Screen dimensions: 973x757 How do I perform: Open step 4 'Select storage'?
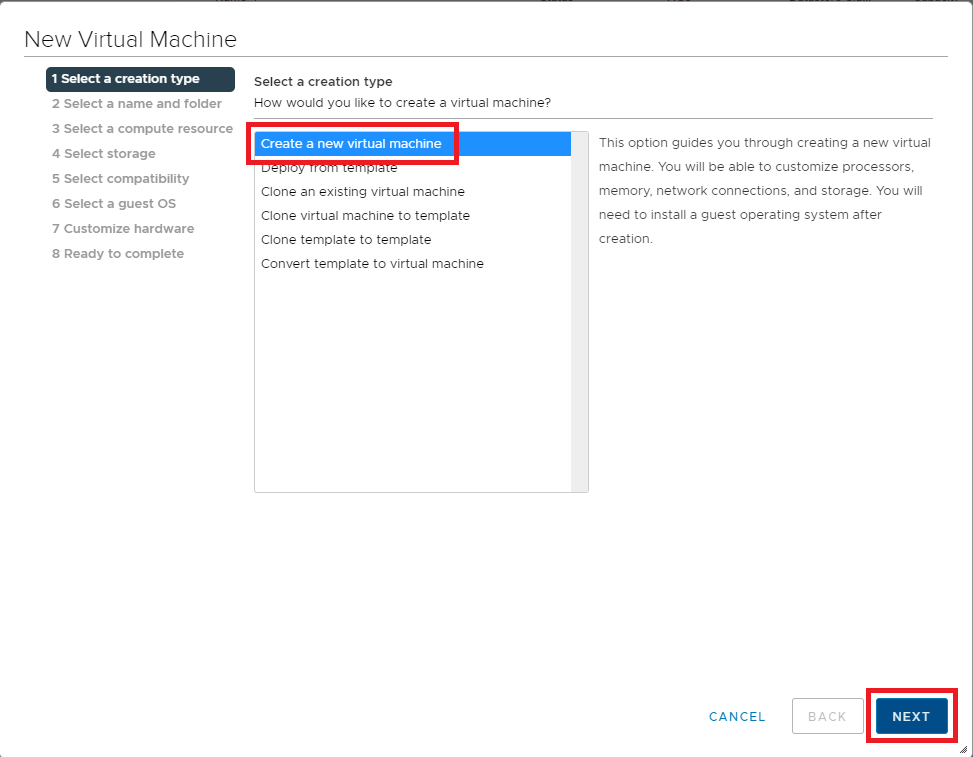click(x=104, y=154)
